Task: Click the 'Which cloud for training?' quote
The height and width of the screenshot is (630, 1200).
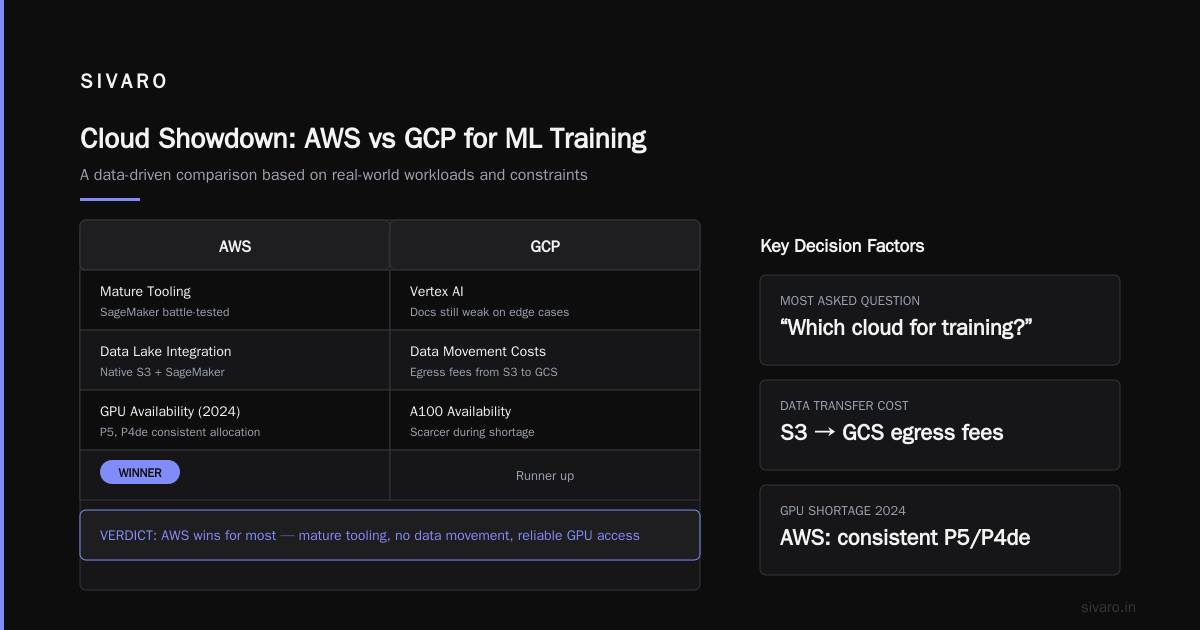Action: click(906, 328)
